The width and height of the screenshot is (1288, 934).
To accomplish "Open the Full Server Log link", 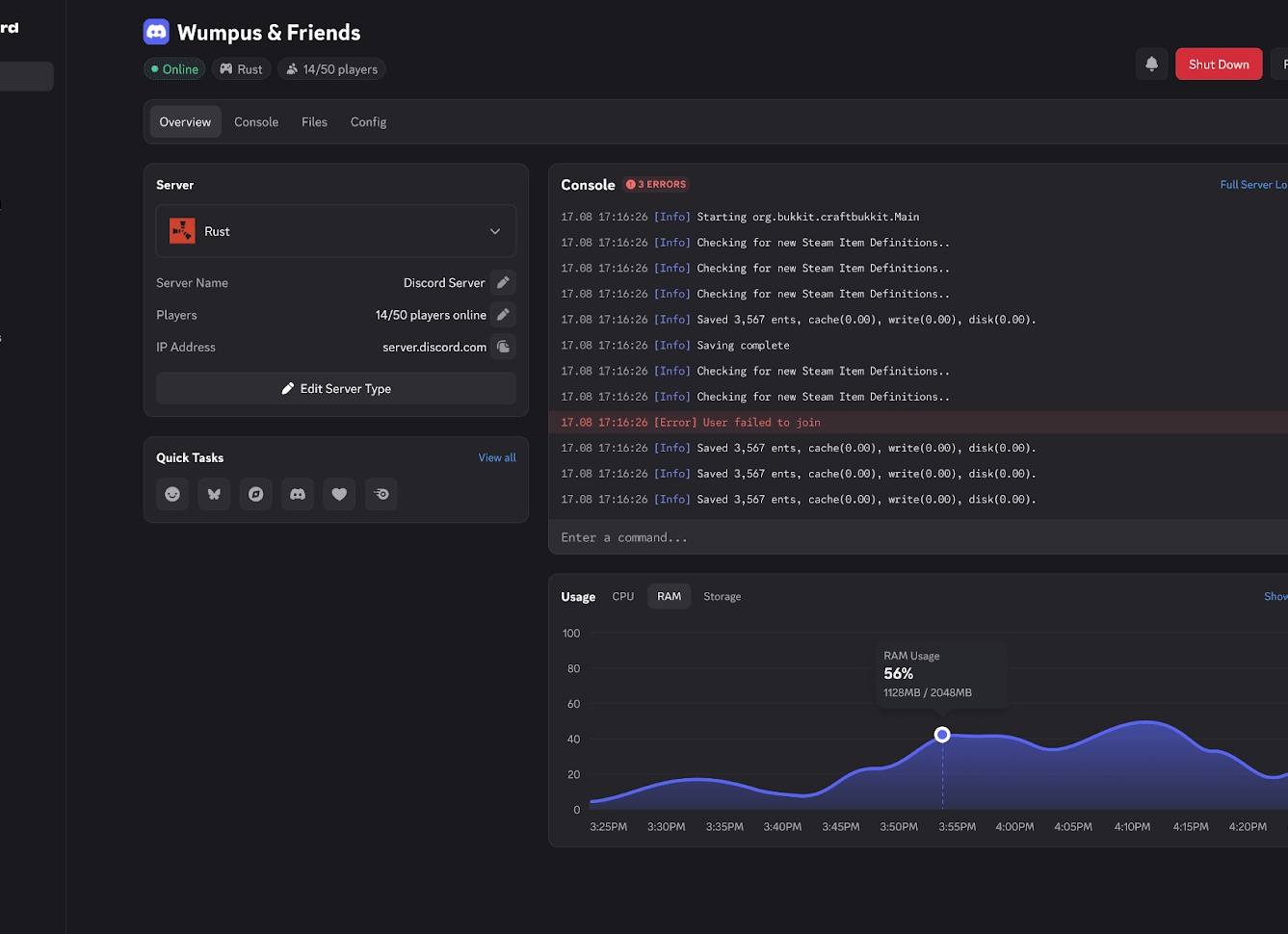I will click(x=1253, y=184).
